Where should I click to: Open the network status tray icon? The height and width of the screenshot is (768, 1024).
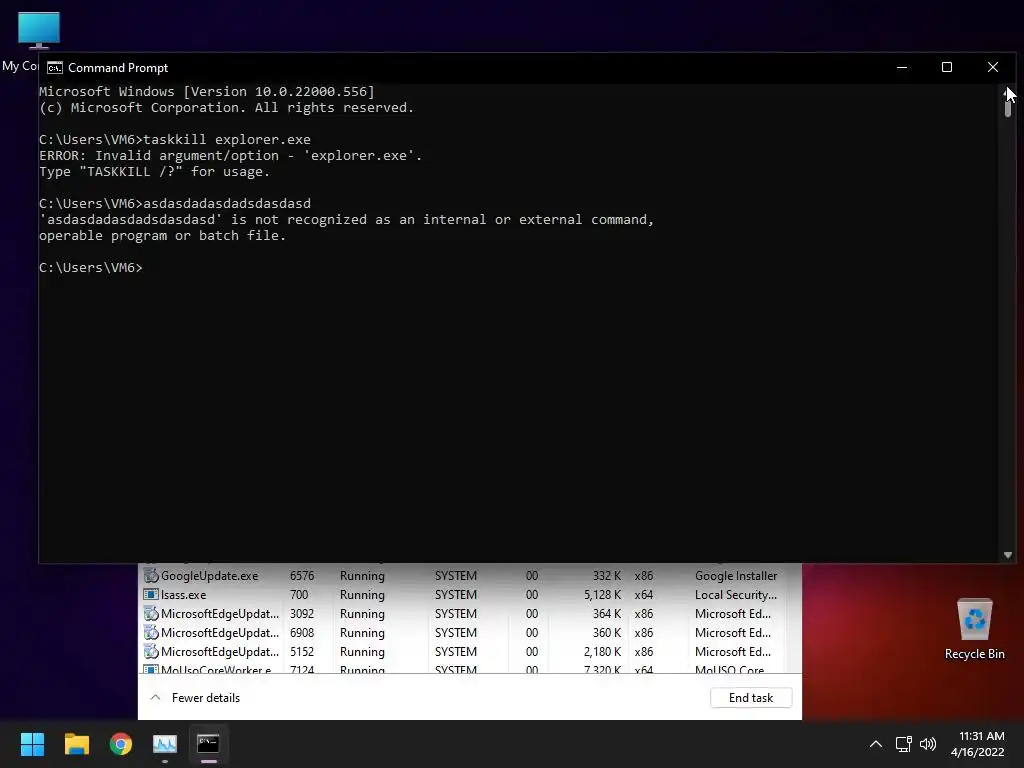pos(903,744)
